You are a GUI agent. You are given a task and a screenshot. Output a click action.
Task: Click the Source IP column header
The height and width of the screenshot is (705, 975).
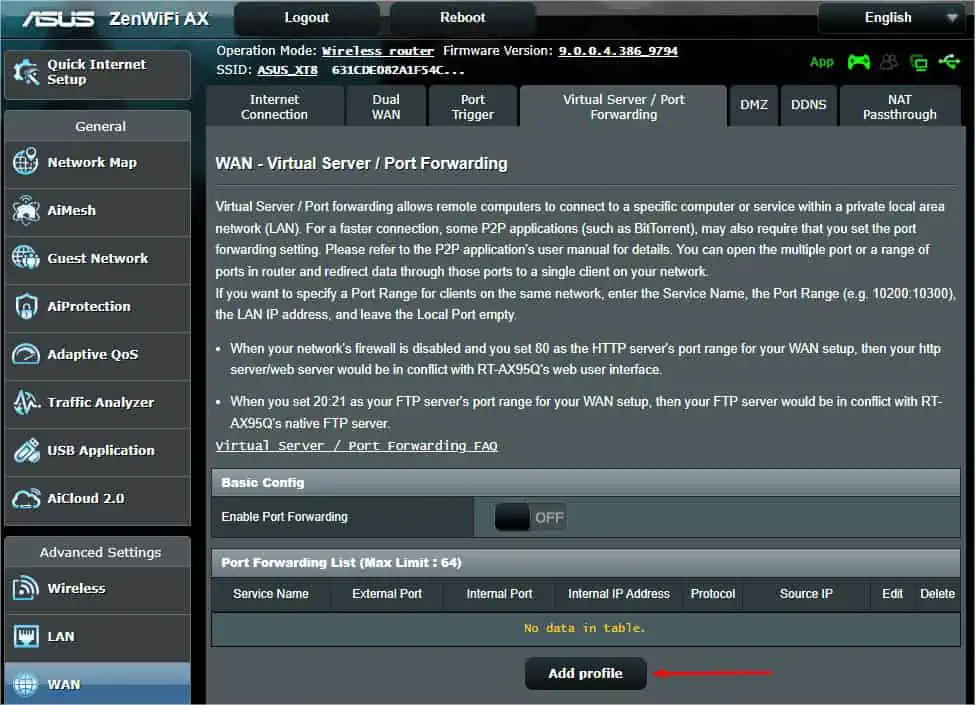click(x=806, y=594)
